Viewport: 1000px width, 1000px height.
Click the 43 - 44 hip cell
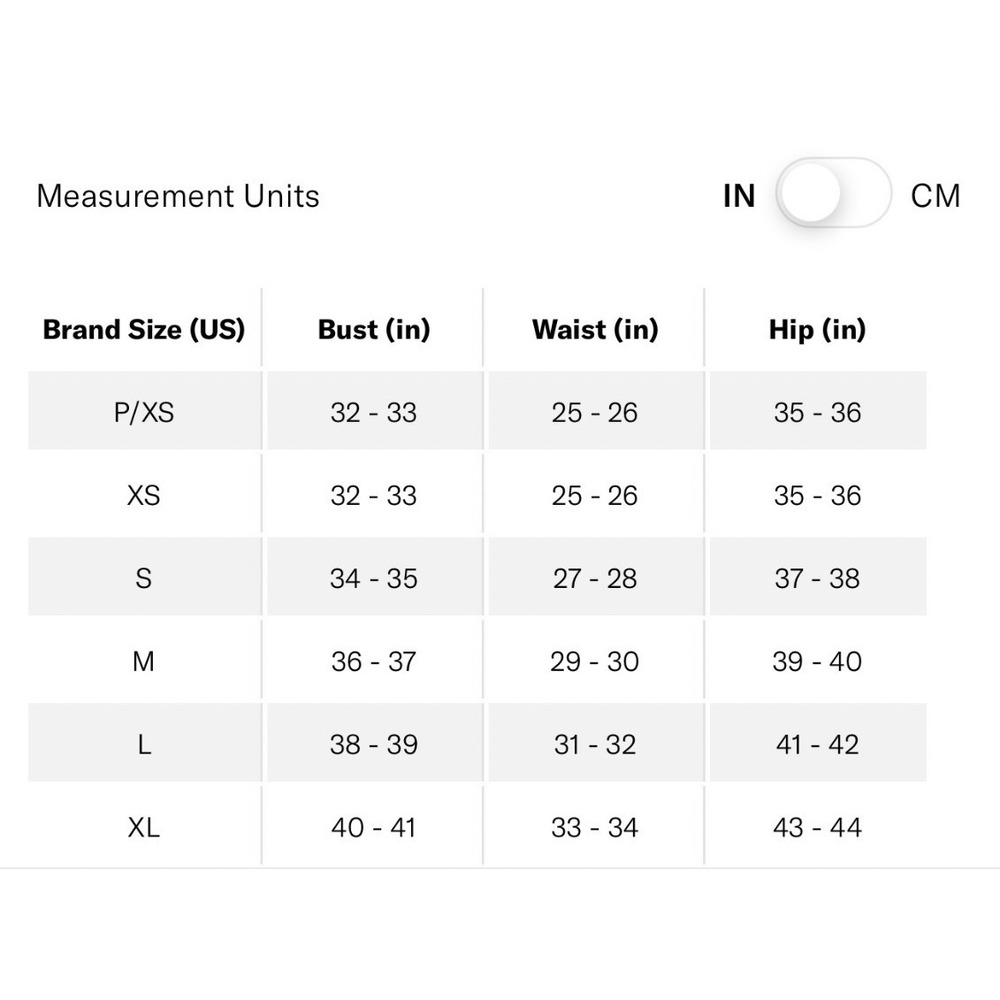point(818,827)
